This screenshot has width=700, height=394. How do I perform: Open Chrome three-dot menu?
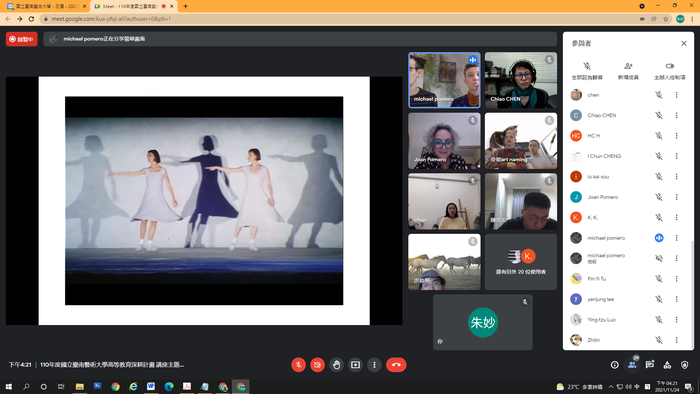tap(692, 19)
